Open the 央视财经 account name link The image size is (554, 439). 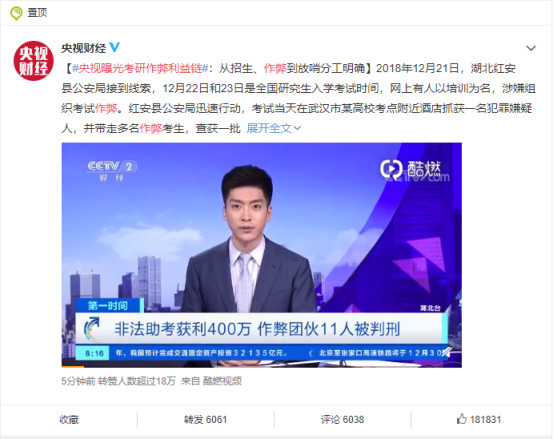click(83, 48)
